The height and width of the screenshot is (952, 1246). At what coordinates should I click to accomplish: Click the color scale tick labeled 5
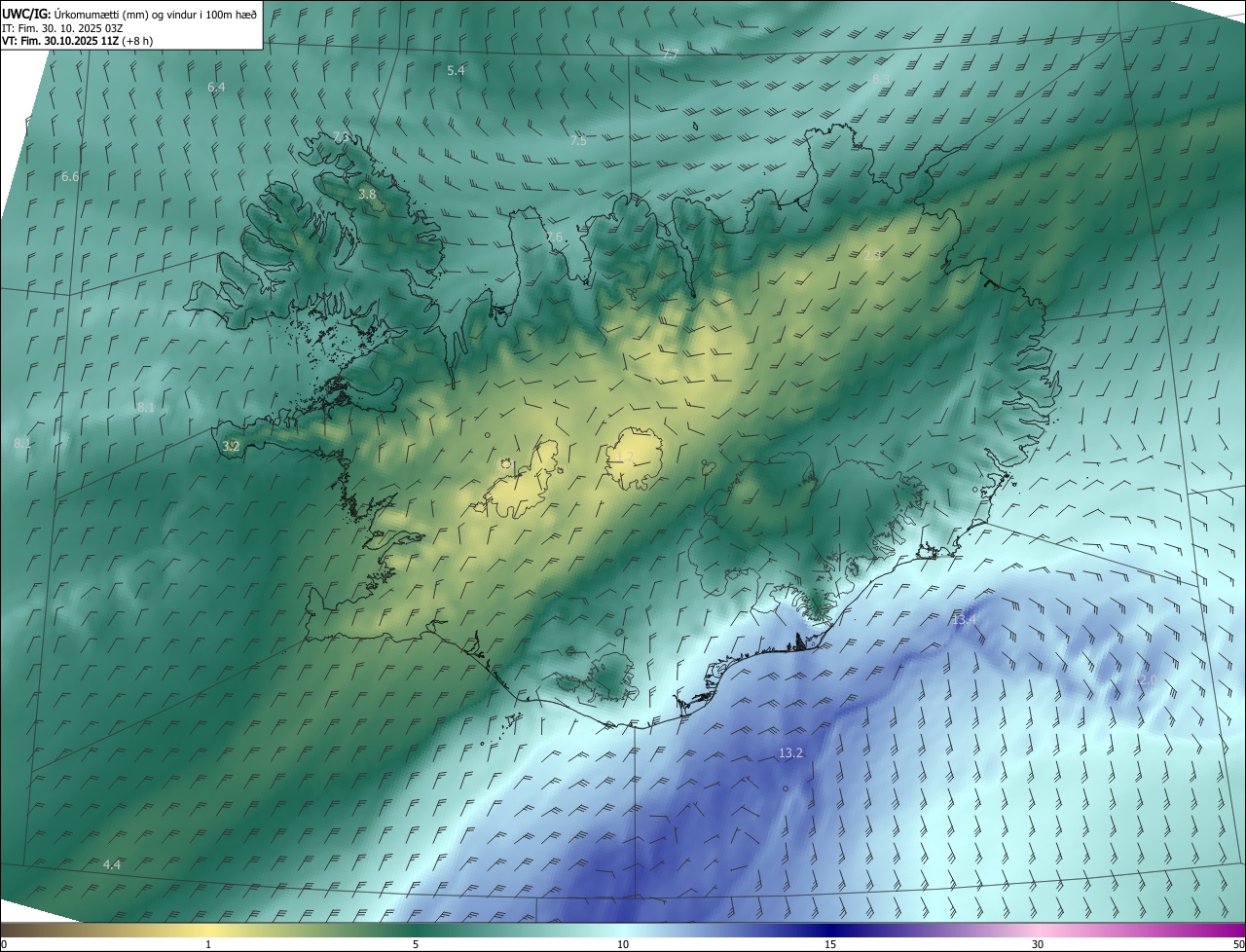tap(416, 944)
